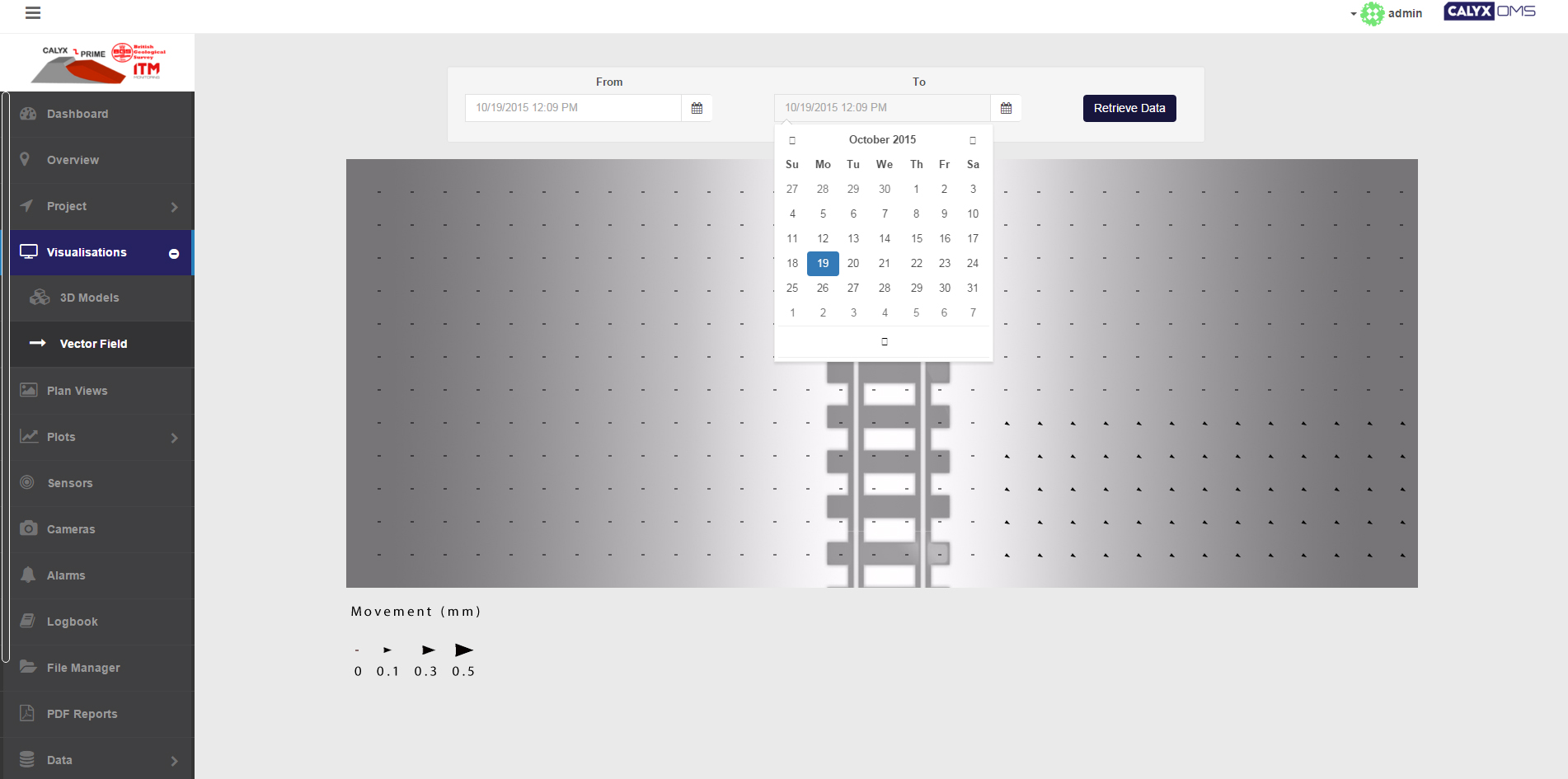Open Alarms page in sidebar
1568x779 pixels.
(x=66, y=575)
